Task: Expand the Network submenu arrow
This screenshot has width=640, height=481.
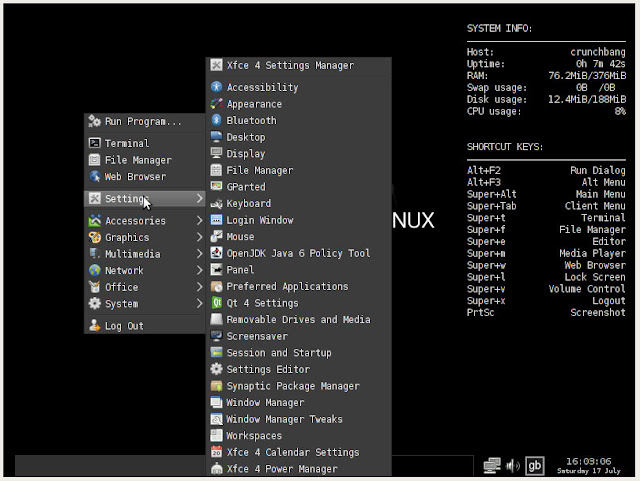Action: (x=199, y=270)
